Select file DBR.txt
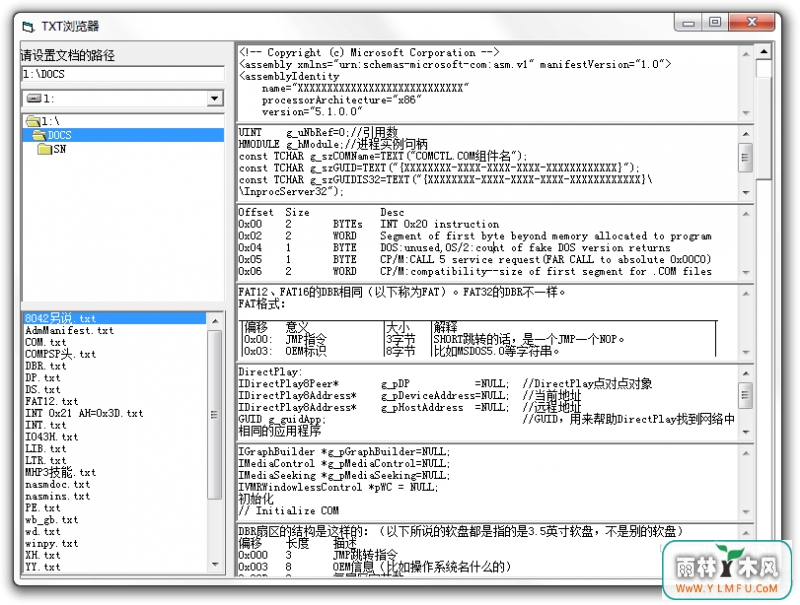The image size is (800, 605). click(x=45, y=366)
